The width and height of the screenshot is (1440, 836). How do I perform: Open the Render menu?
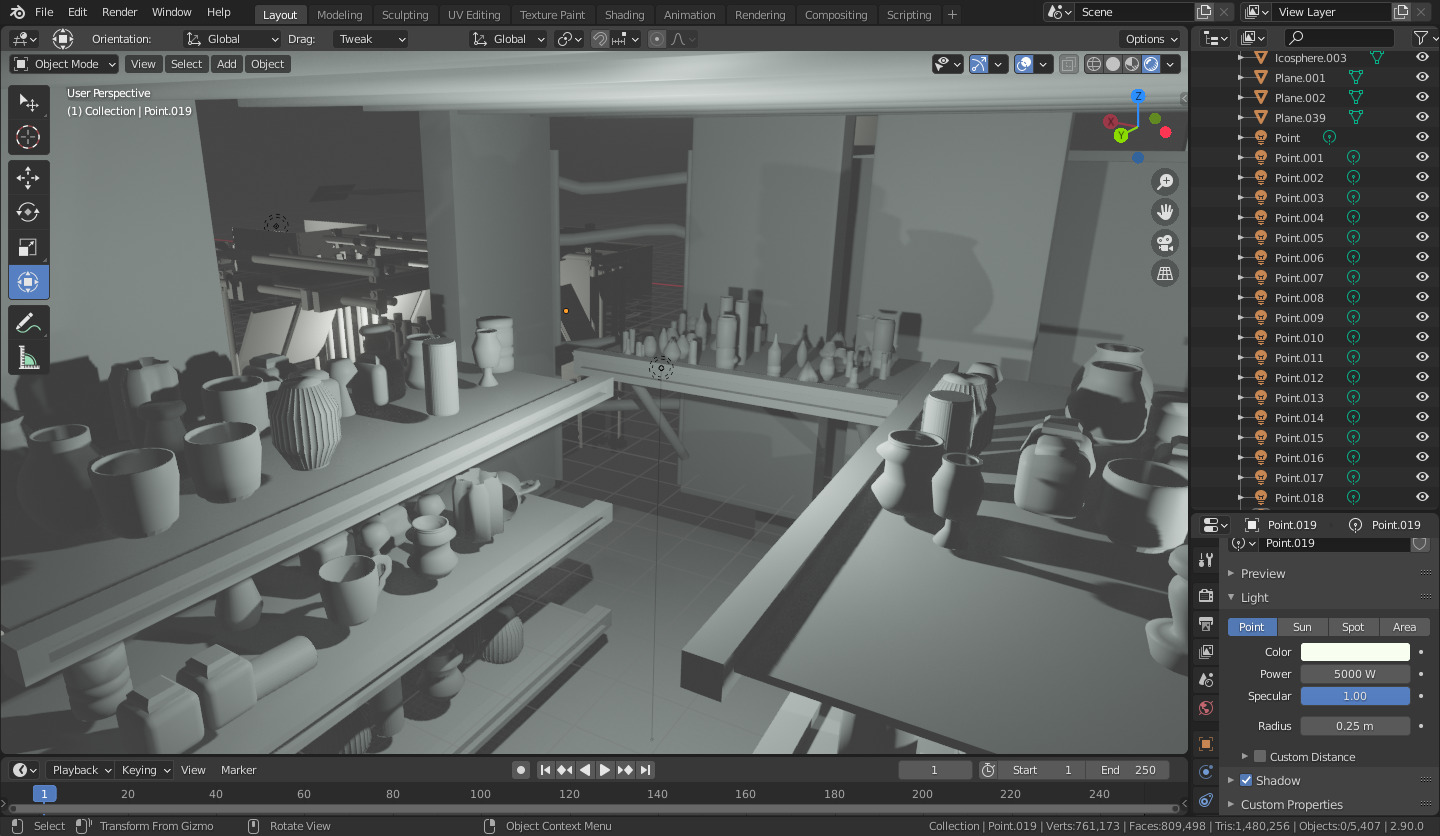pos(120,12)
